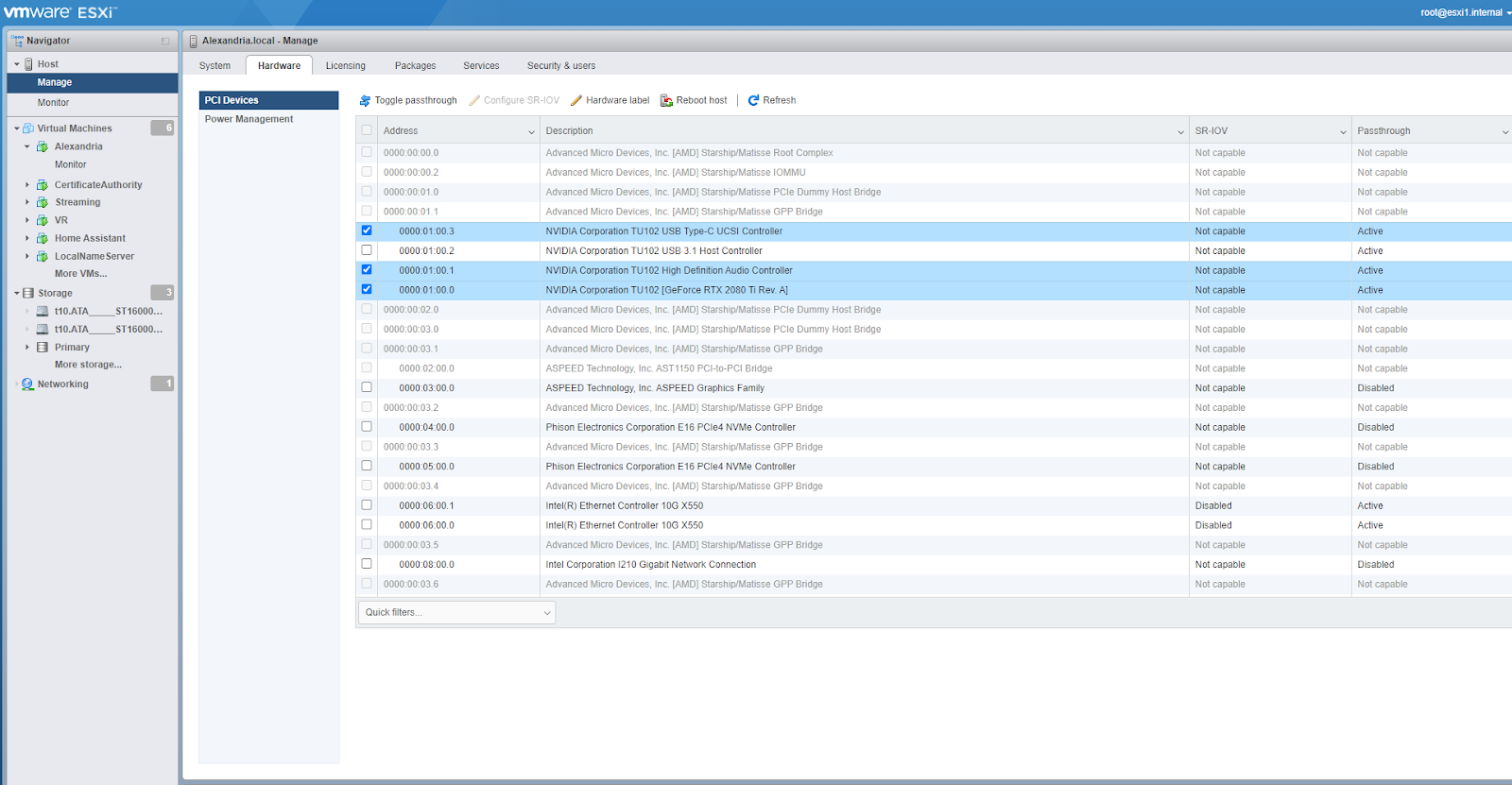
Task: Click the Alexandria VM icon
Action: pos(43,146)
